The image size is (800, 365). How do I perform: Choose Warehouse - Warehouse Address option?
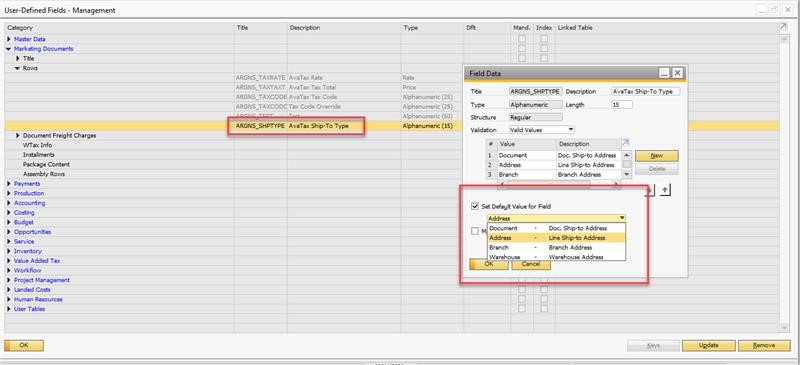pyautogui.click(x=557, y=257)
